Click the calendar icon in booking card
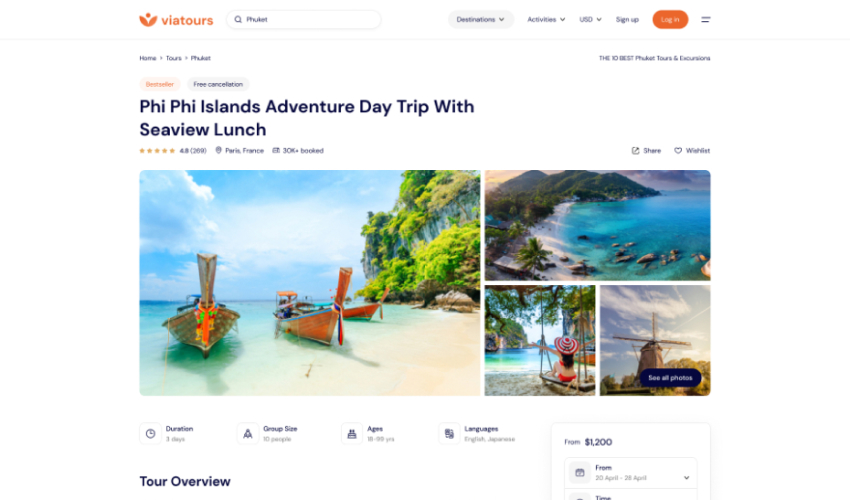The width and height of the screenshot is (850, 500). click(579, 472)
